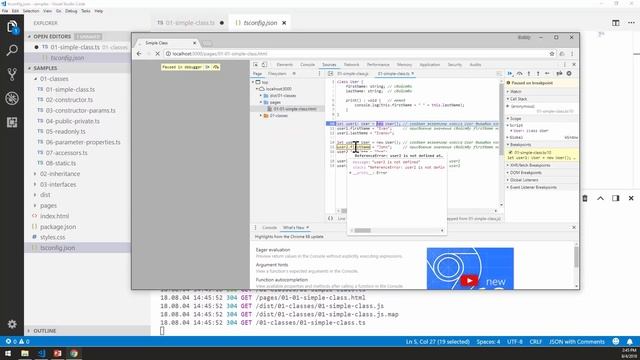Image resolution: width=640 pixels, height=360 pixels.
Task: Toggle navigator sidebar in Sources panel
Action: click(x=330, y=73)
